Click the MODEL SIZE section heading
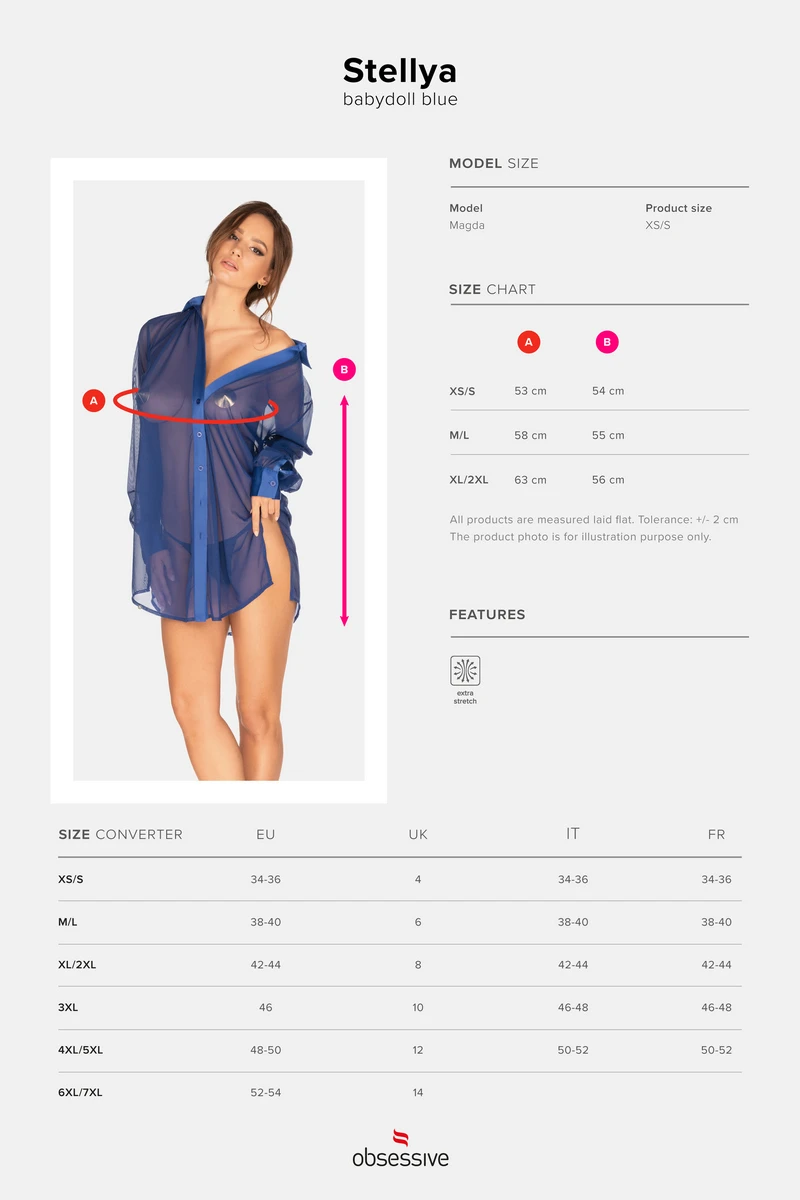Screen dimensions: 800x1200 [x=494, y=163]
